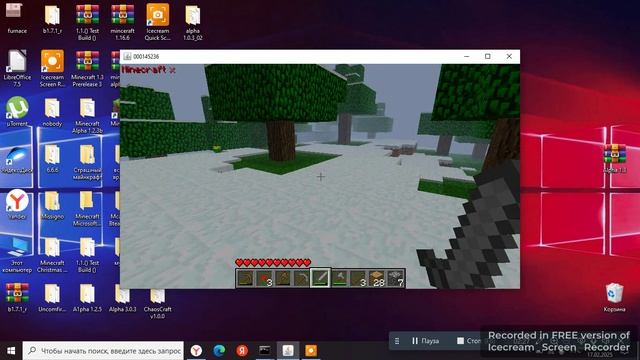Open the 6.6.6 folder
The height and width of the screenshot is (360, 640).
52,158
